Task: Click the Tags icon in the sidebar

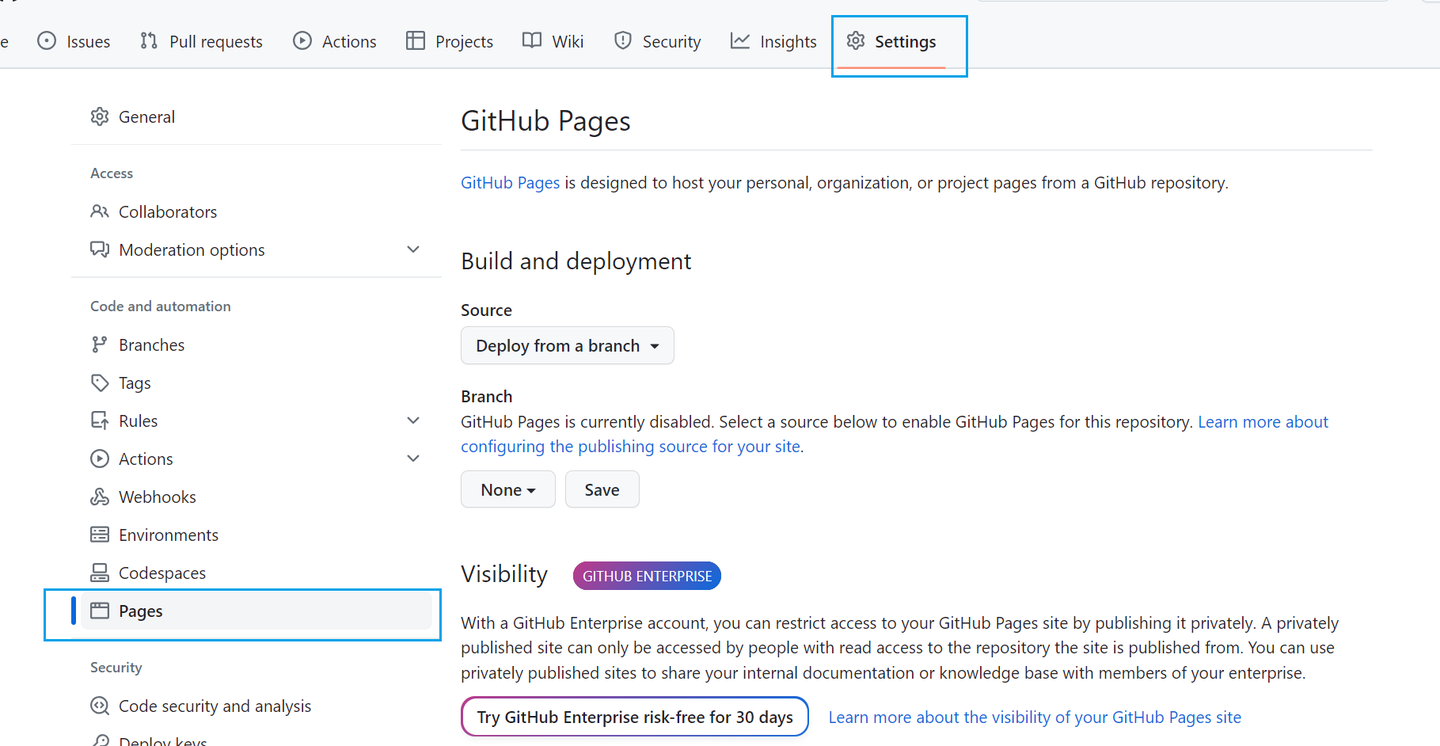Action: click(x=100, y=382)
